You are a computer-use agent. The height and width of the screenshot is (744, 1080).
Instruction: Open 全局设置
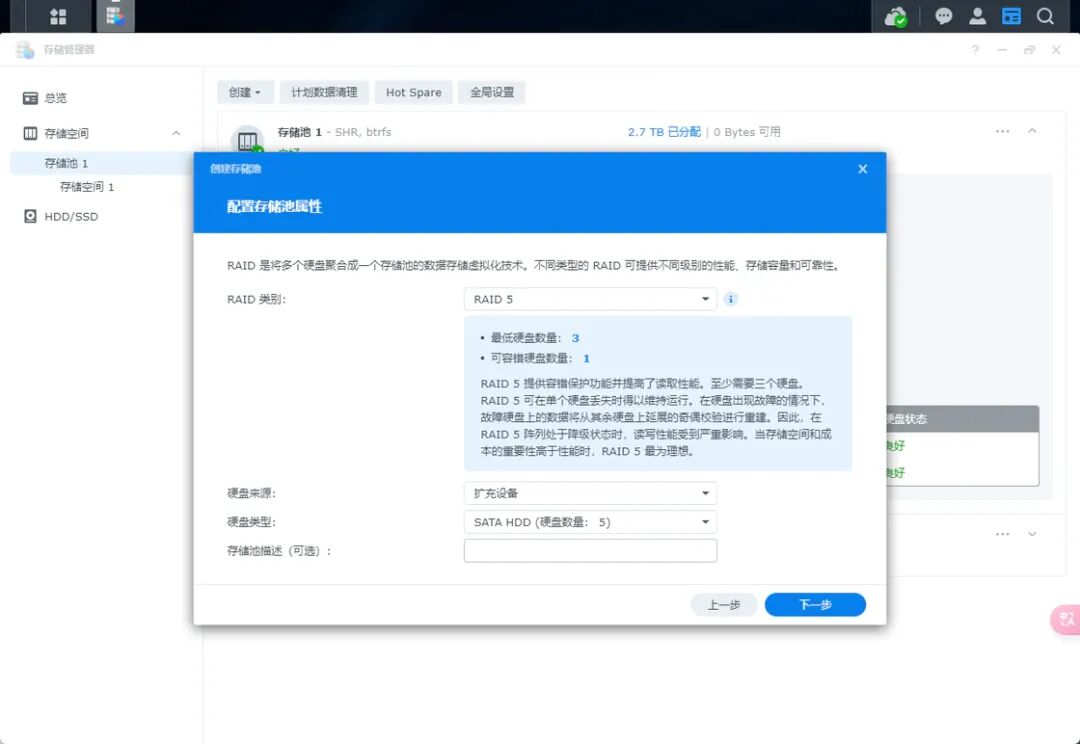click(x=492, y=92)
